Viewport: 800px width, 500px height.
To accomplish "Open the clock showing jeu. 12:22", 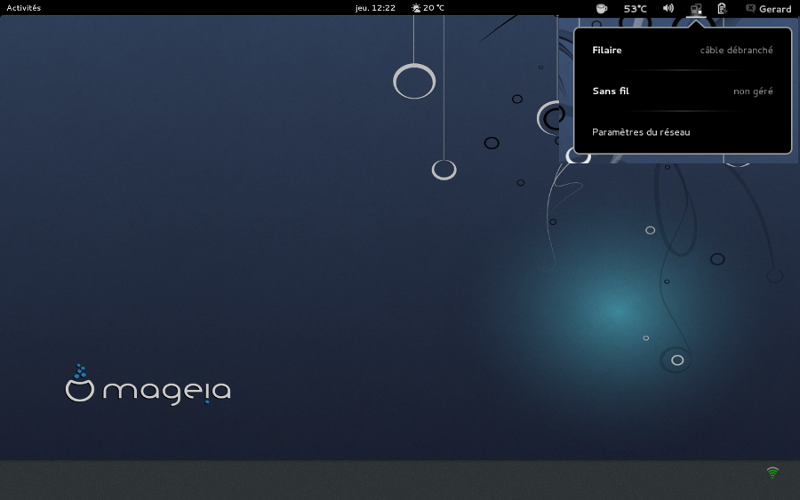I will (x=375, y=8).
